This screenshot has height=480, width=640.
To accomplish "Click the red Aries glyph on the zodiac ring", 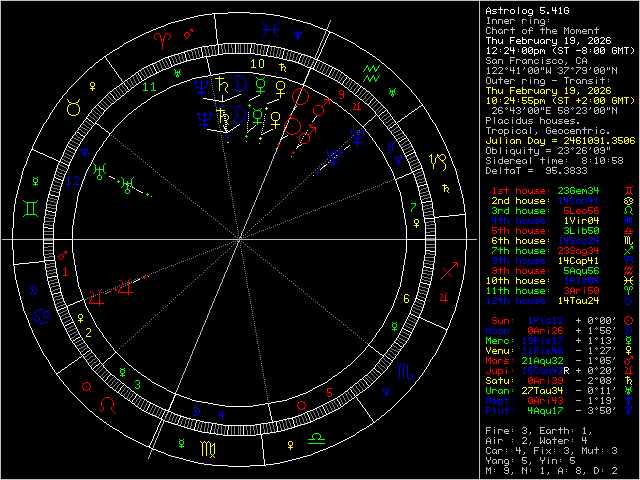I will pyautogui.click(x=160, y=42).
